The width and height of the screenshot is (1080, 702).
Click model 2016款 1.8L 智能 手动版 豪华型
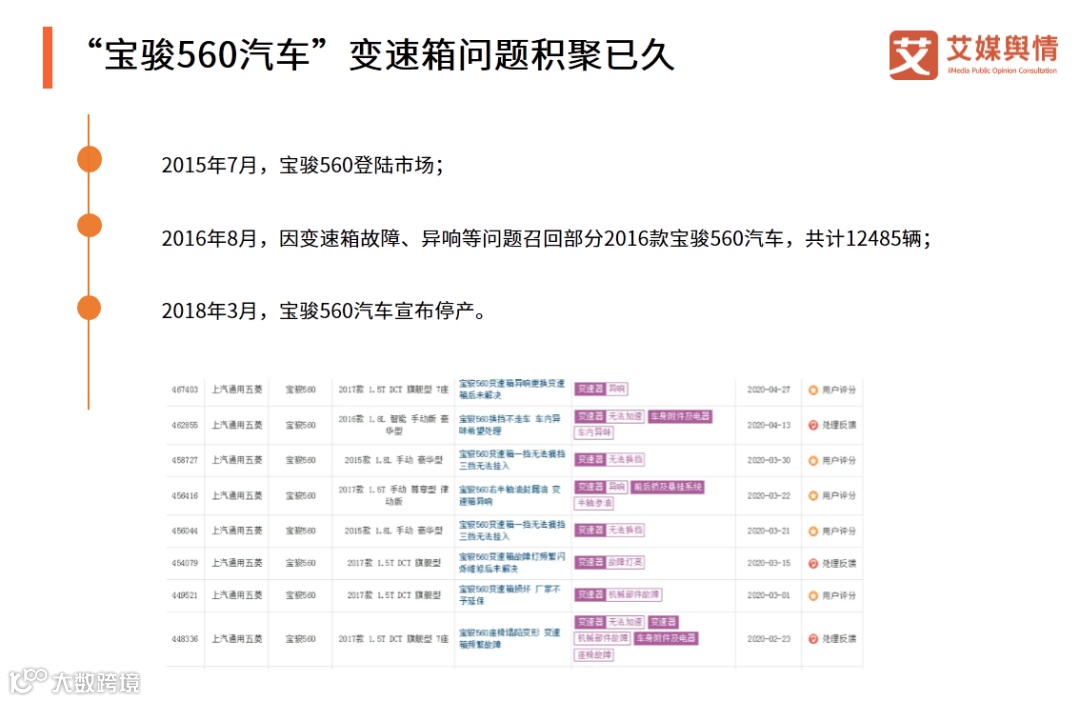[393, 425]
